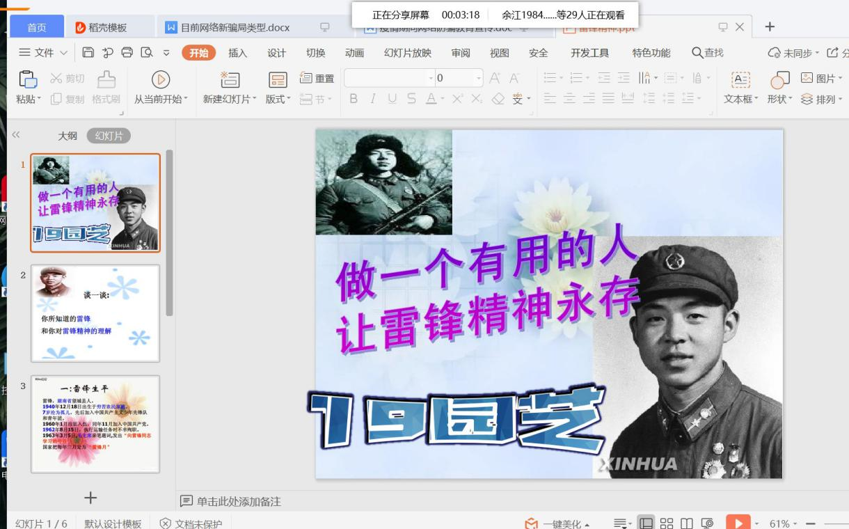Expand the 版式 layout dropdown
The height and width of the screenshot is (529, 849).
pos(277,99)
